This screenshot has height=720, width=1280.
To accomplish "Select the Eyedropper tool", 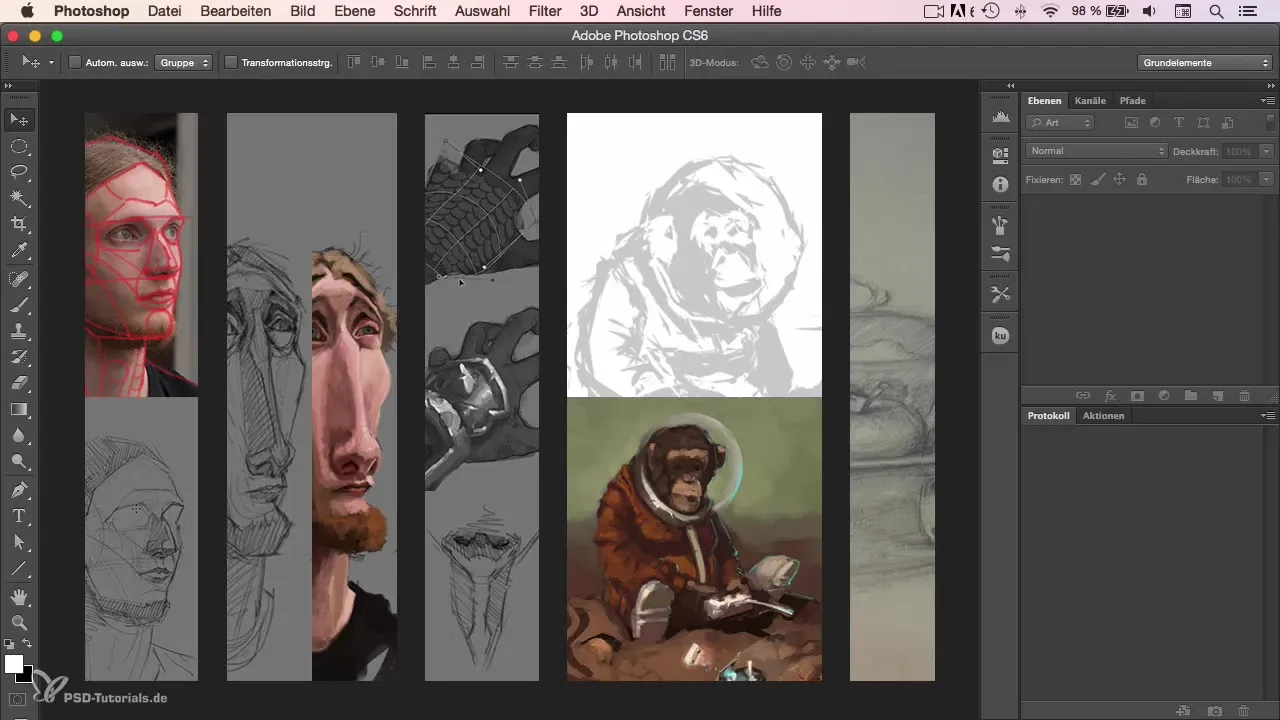I will [19, 250].
